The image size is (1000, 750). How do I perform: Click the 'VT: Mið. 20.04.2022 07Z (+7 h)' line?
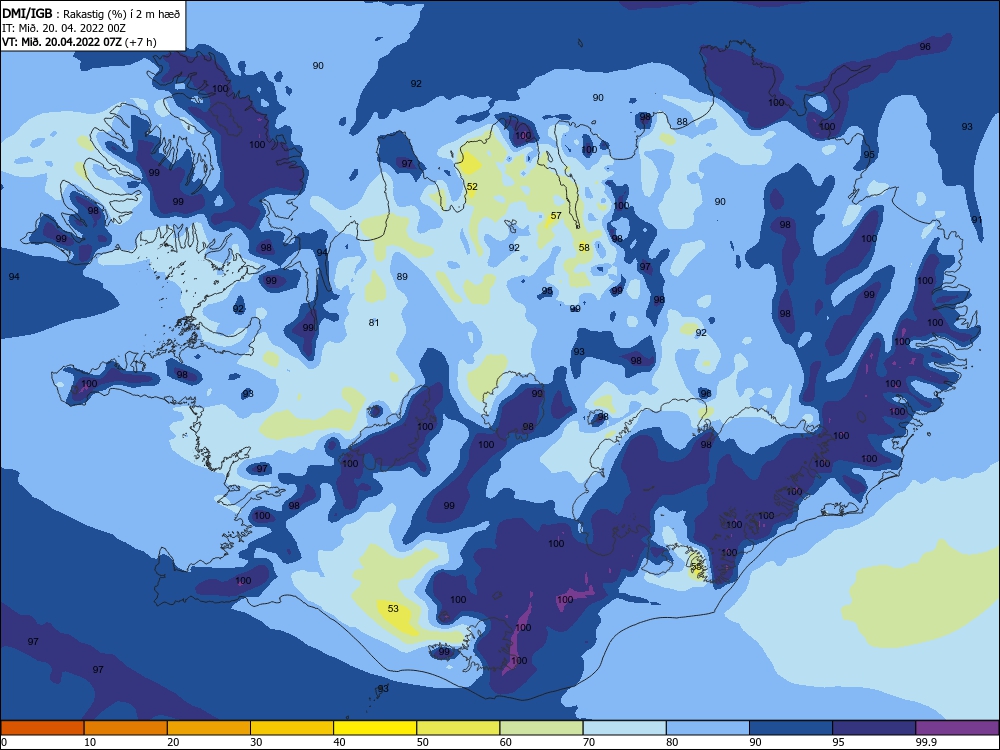point(79,42)
